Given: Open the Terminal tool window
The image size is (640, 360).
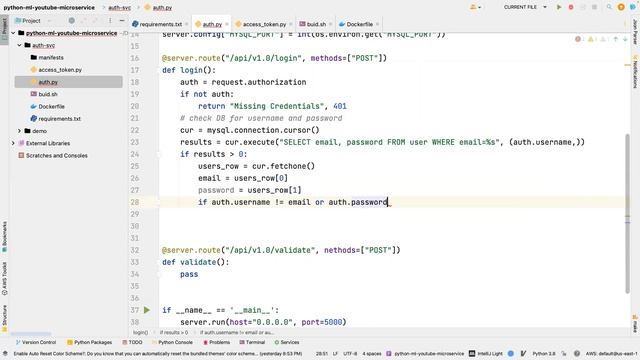Looking at the screenshot, I should (x=252, y=342).
